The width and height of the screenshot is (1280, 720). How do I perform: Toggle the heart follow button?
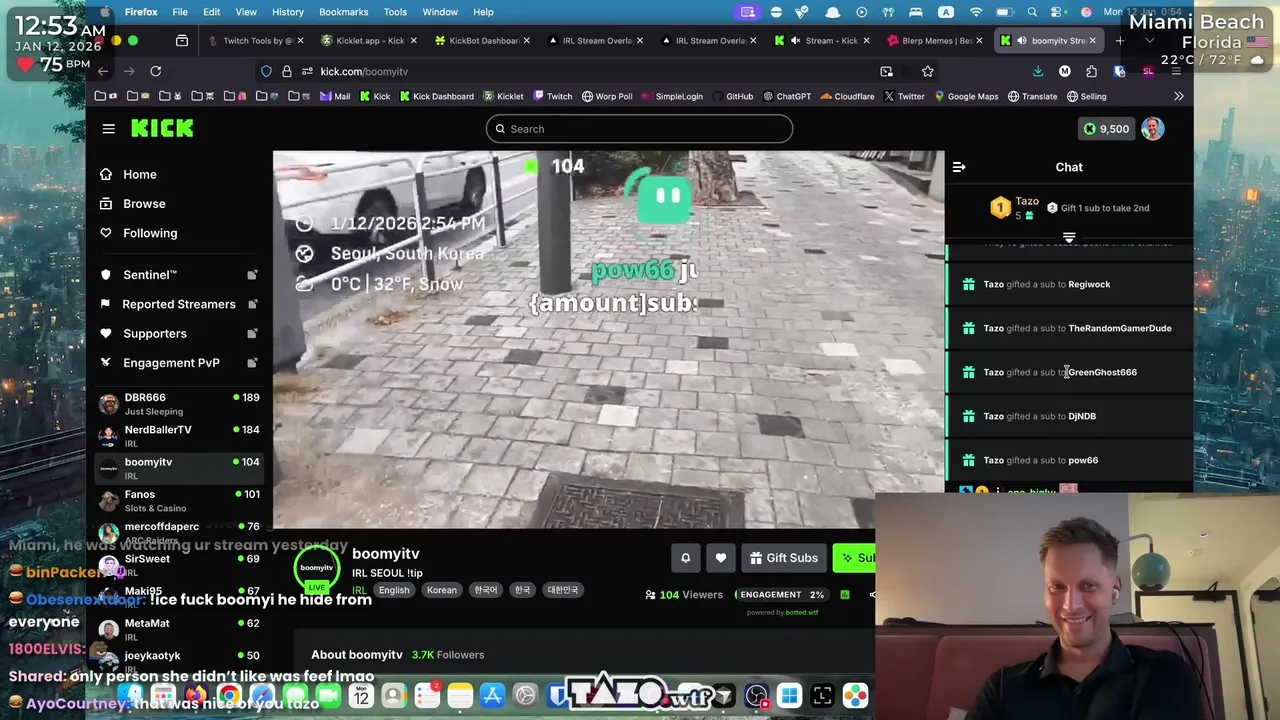721,558
